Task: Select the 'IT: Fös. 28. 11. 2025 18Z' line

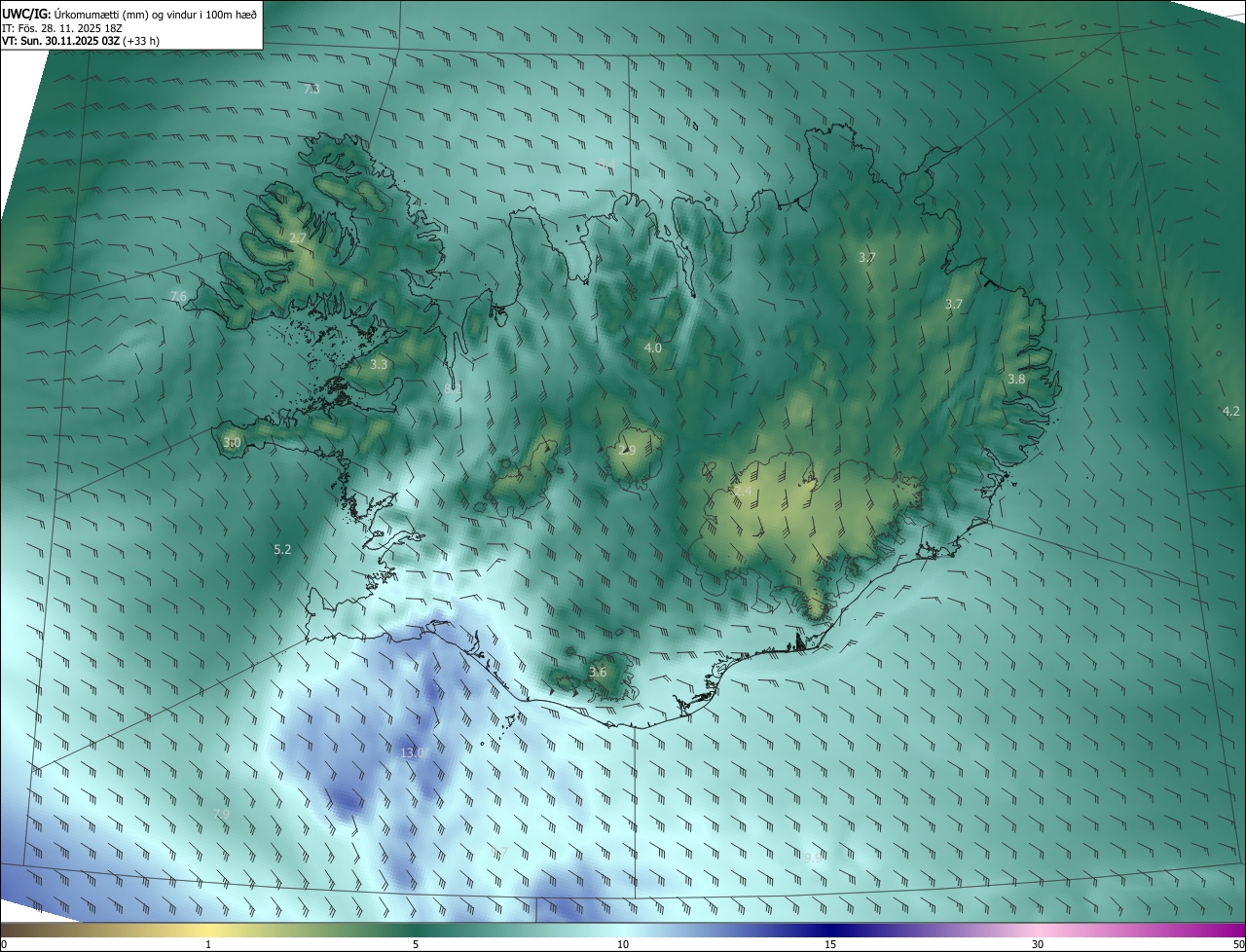Action: point(64,28)
